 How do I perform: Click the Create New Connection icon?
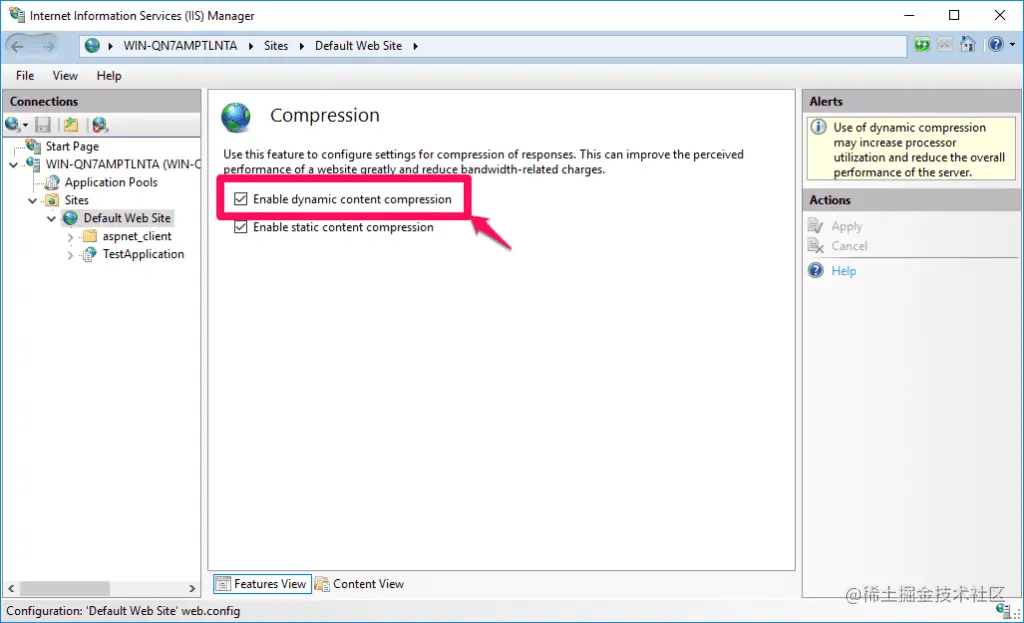tap(12, 124)
